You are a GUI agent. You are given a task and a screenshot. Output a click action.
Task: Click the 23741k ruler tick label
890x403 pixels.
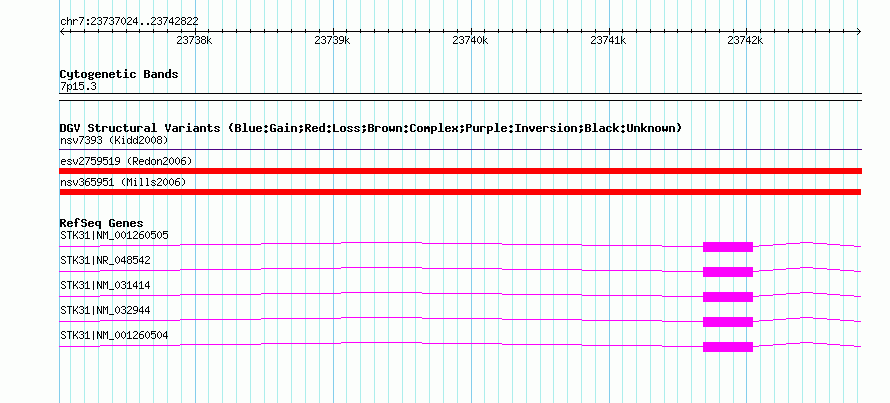click(608, 41)
